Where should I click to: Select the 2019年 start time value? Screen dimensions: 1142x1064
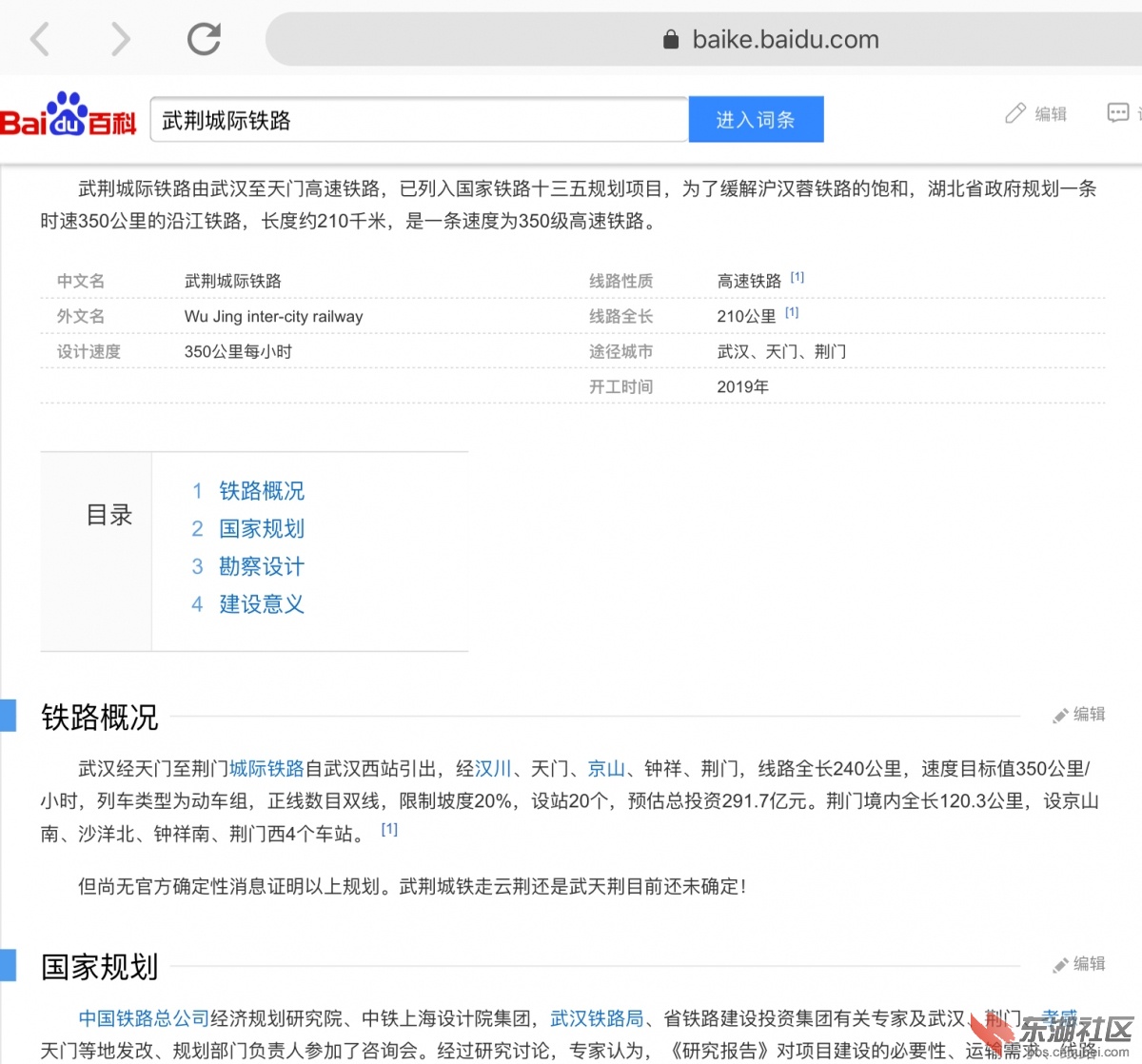pyautogui.click(x=742, y=387)
